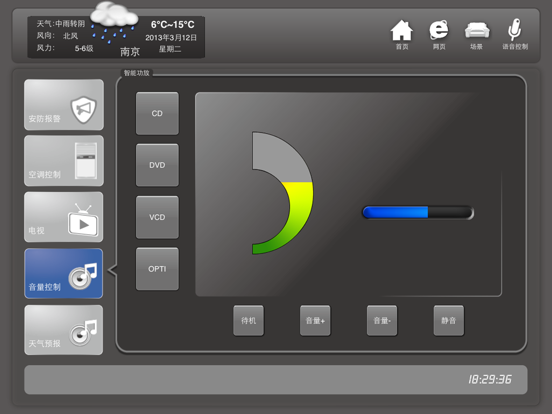Open the 天气预报 weather forecast tile

[x=64, y=330]
